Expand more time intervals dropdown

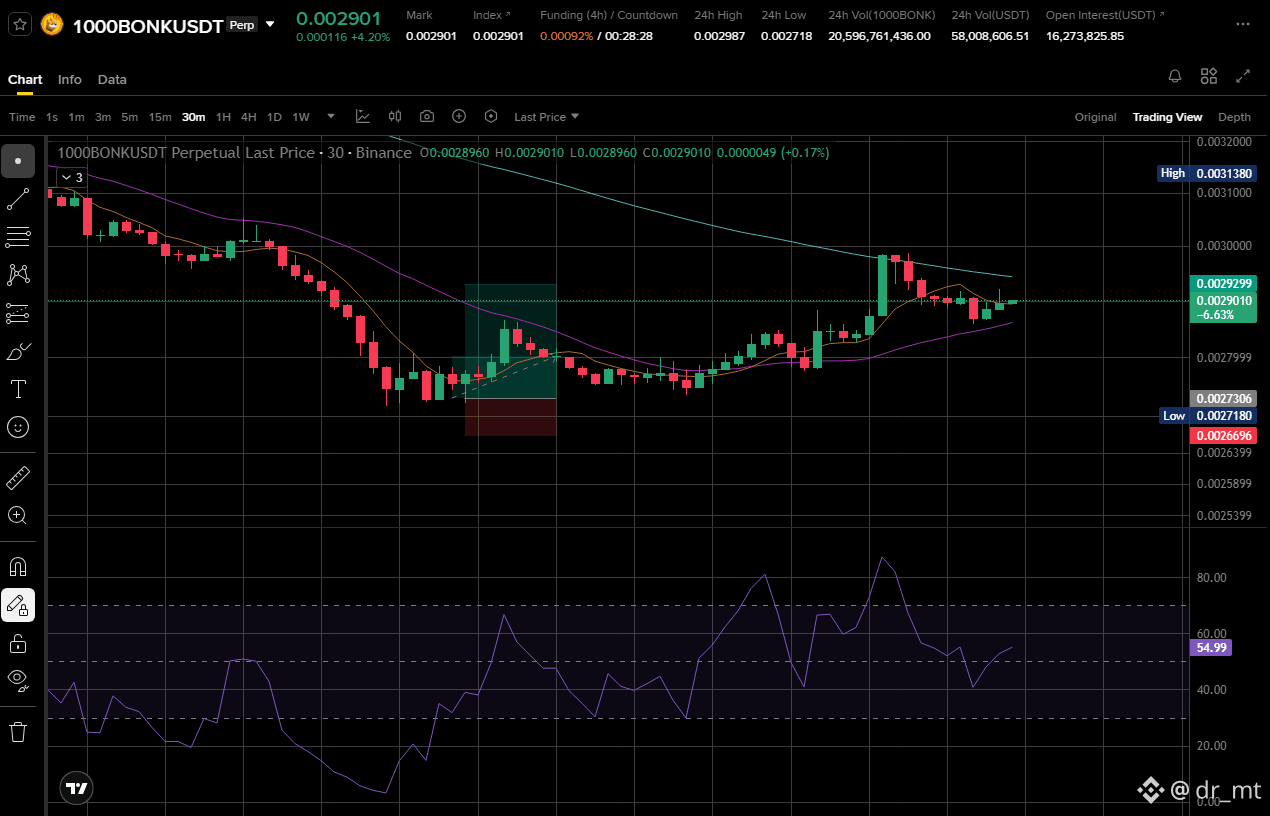(331, 117)
